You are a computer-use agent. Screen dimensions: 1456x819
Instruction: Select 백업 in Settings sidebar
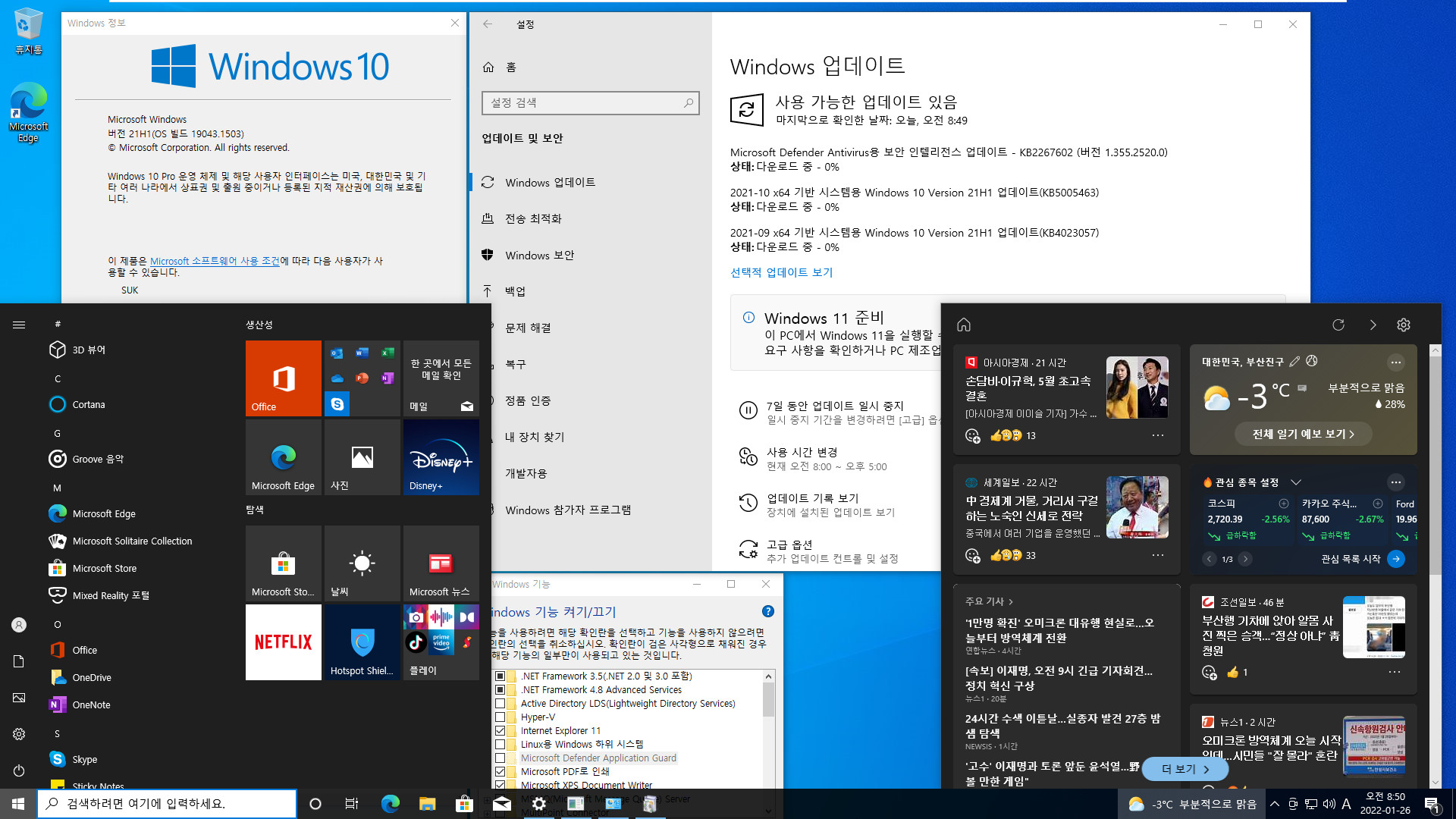point(591,291)
